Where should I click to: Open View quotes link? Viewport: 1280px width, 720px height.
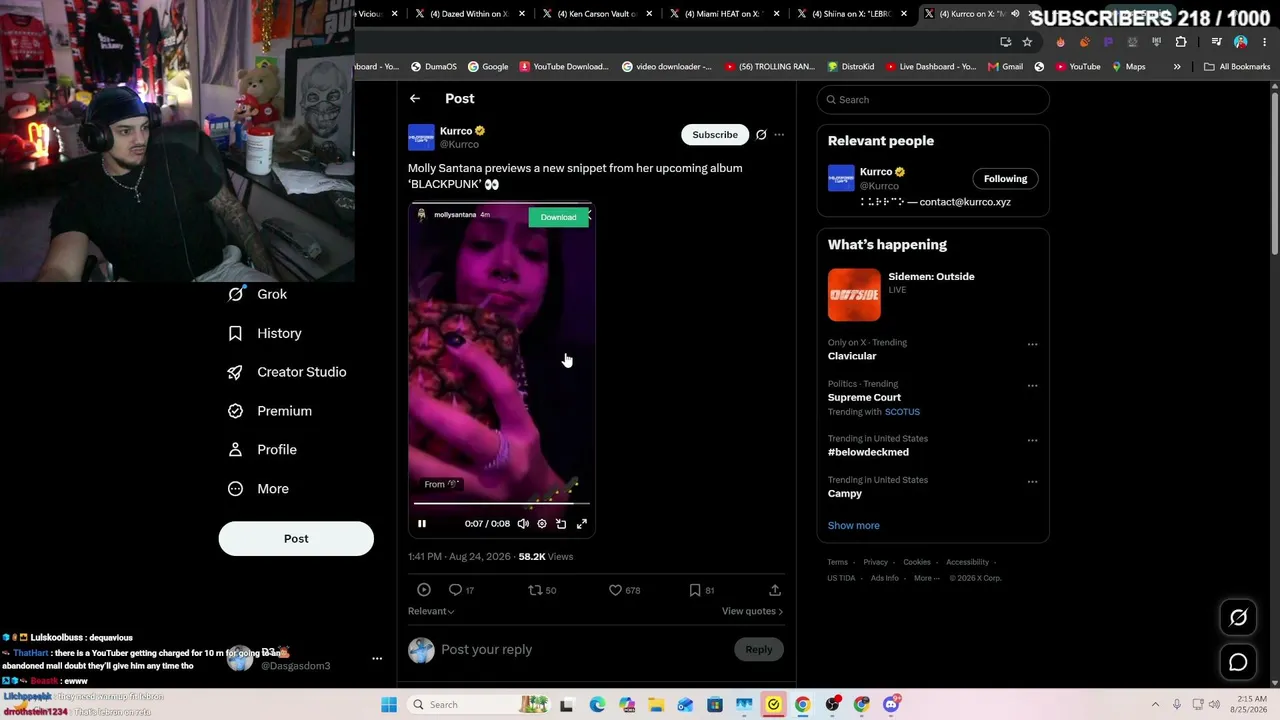pos(752,611)
